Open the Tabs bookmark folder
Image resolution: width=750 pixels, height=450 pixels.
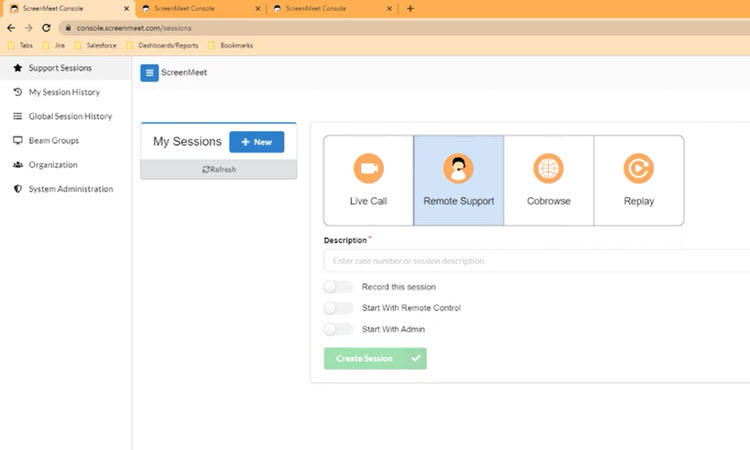(x=21, y=45)
